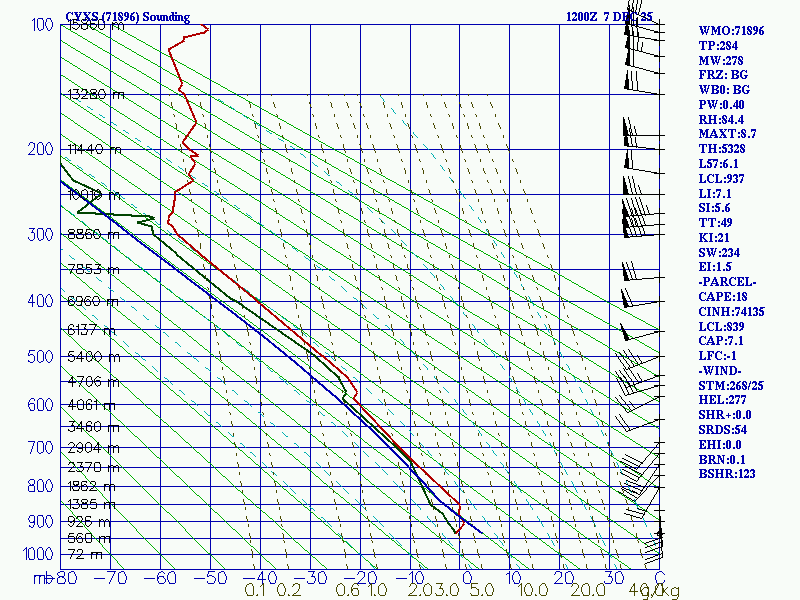Click the TH:5328 thickness value
The height and width of the screenshot is (600, 800).
[x=721, y=148]
